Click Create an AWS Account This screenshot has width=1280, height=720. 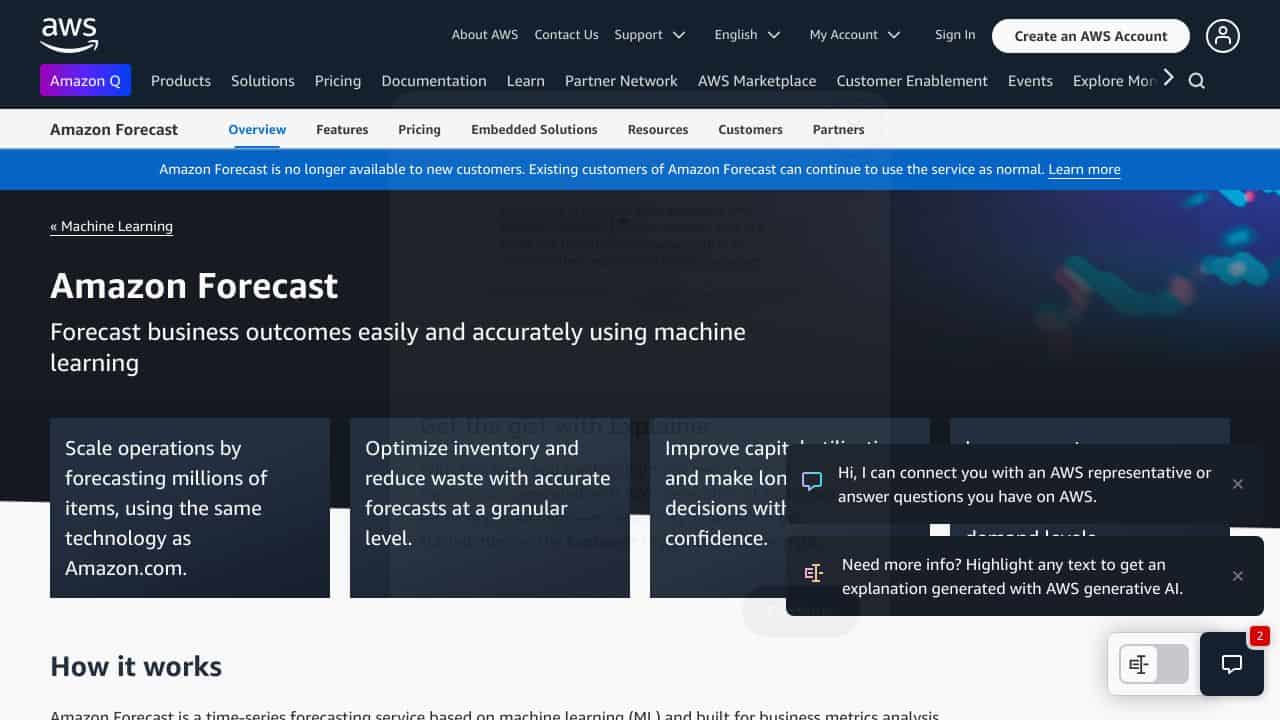click(1091, 36)
